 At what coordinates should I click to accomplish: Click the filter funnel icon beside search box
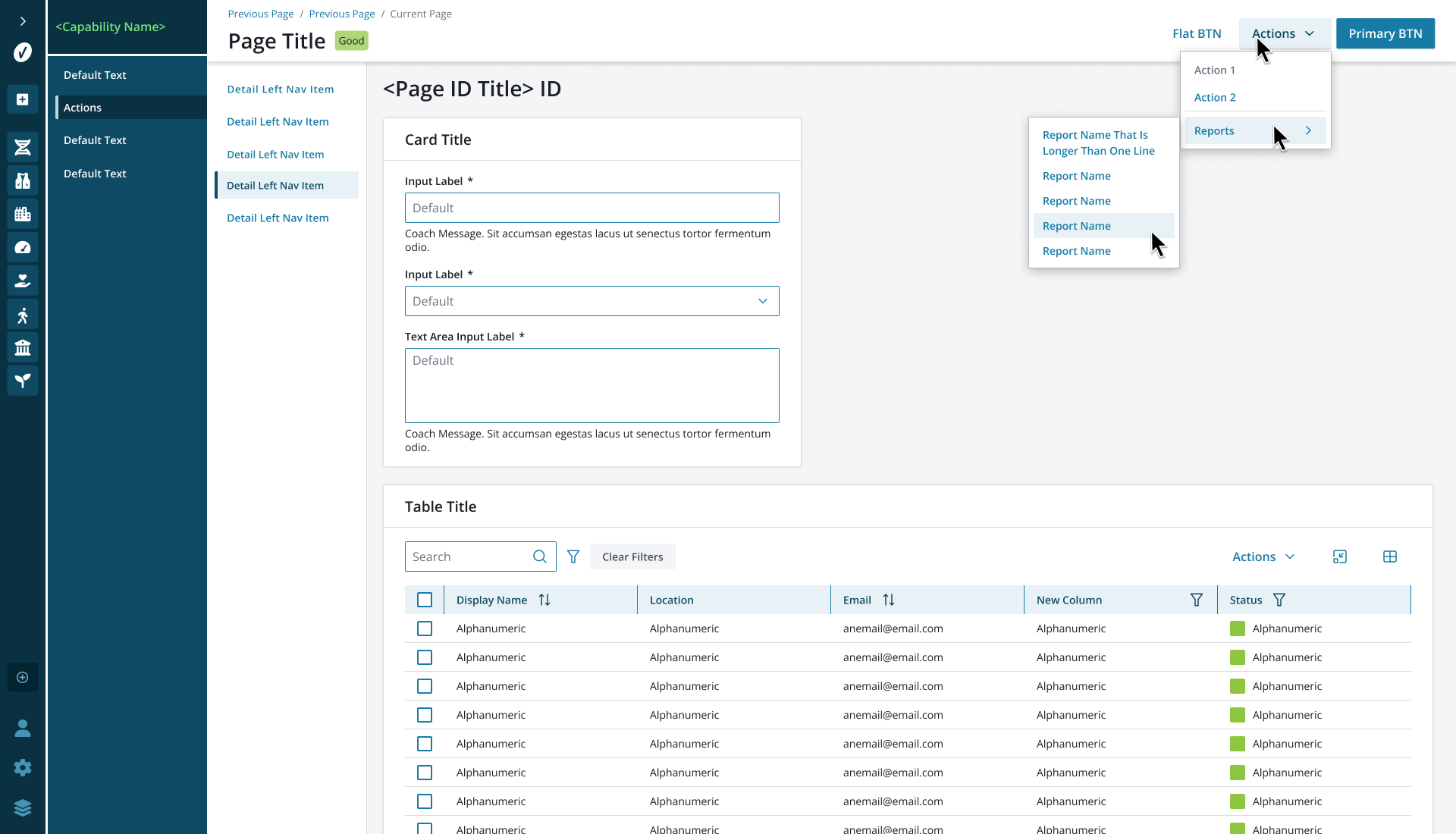click(x=573, y=557)
